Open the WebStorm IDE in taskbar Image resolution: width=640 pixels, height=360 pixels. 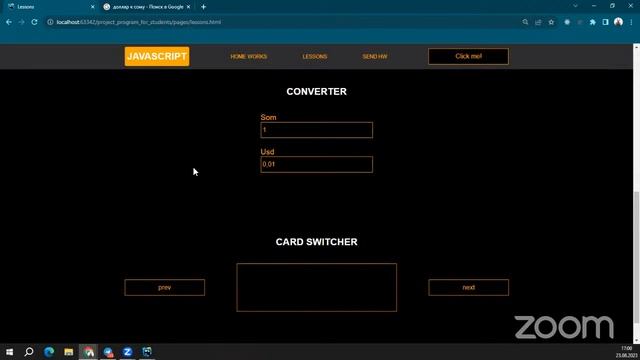(147, 351)
